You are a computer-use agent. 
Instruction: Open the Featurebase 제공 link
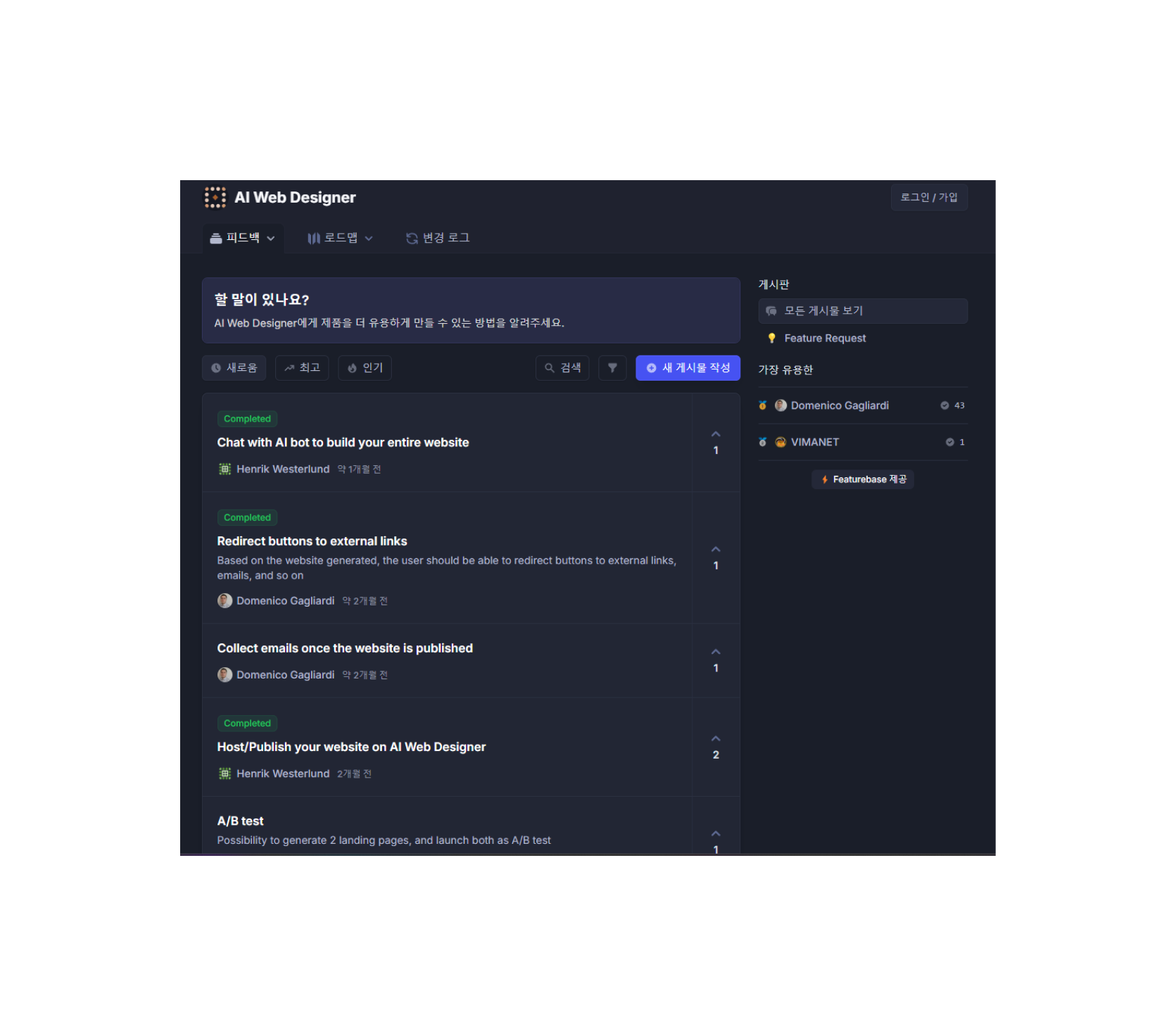tap(863, 479)
